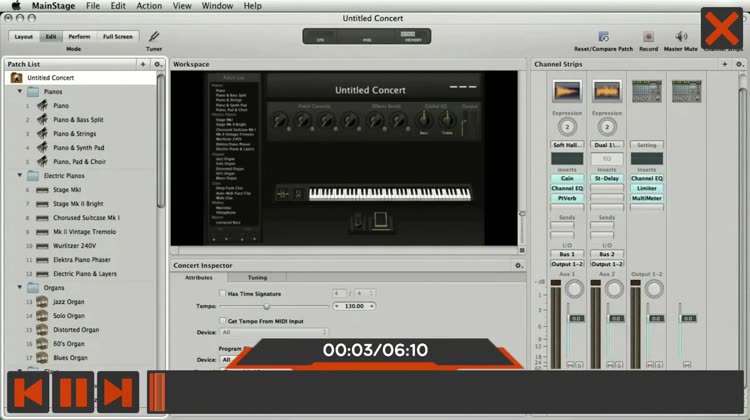Open the Device dropdown set to All
The height and width of the screenshot is (420, 750).
coord(274,332)
